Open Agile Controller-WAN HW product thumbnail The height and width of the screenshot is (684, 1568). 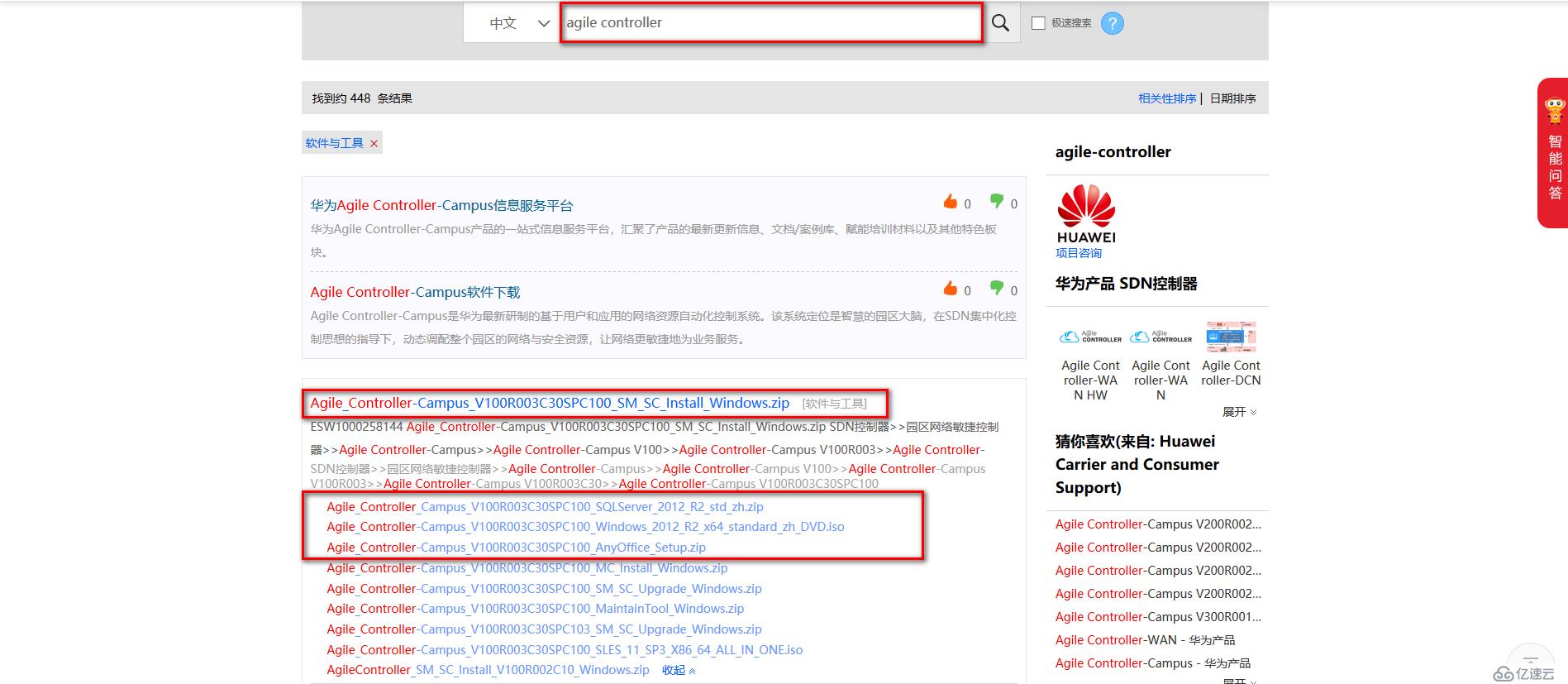click(x=1090, y=337)
